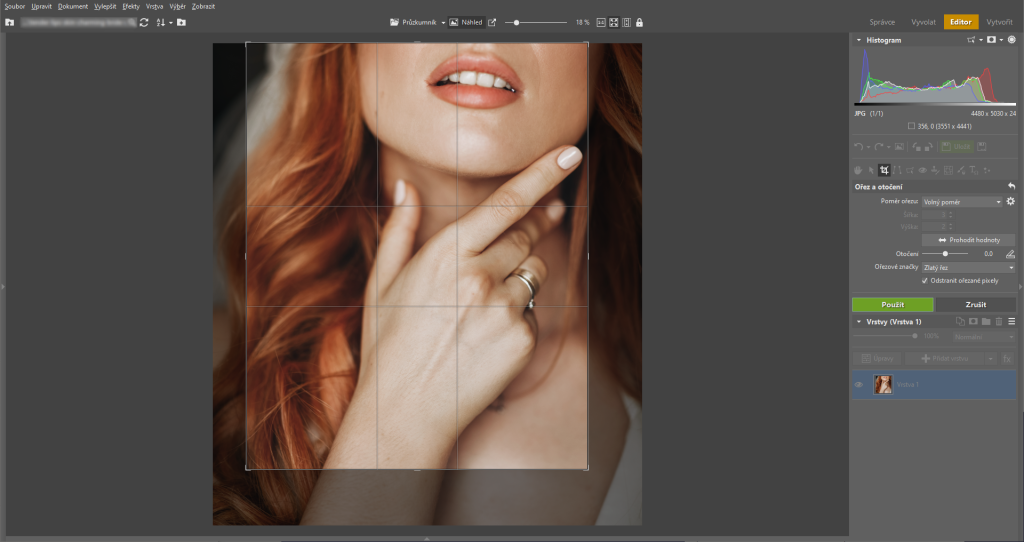This screenshot has height=542, width=1024.
Task: Hide Vrstva 1 with eye icon
Action: coord(859,385)
